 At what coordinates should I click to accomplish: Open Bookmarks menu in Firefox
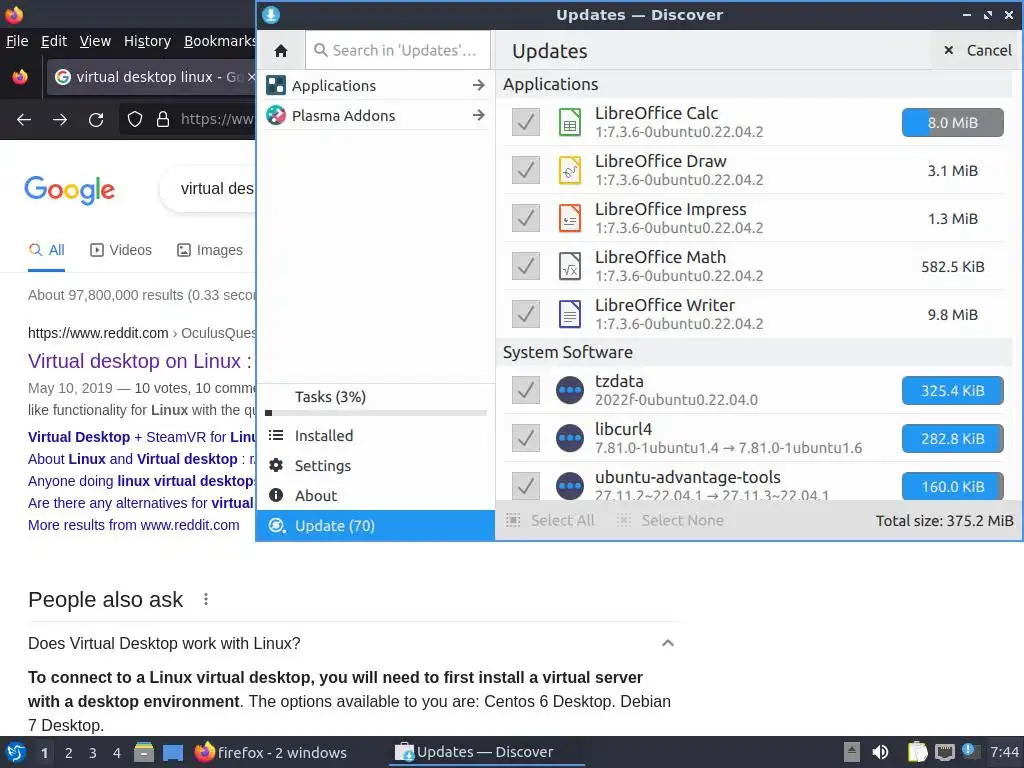[219, 41]
